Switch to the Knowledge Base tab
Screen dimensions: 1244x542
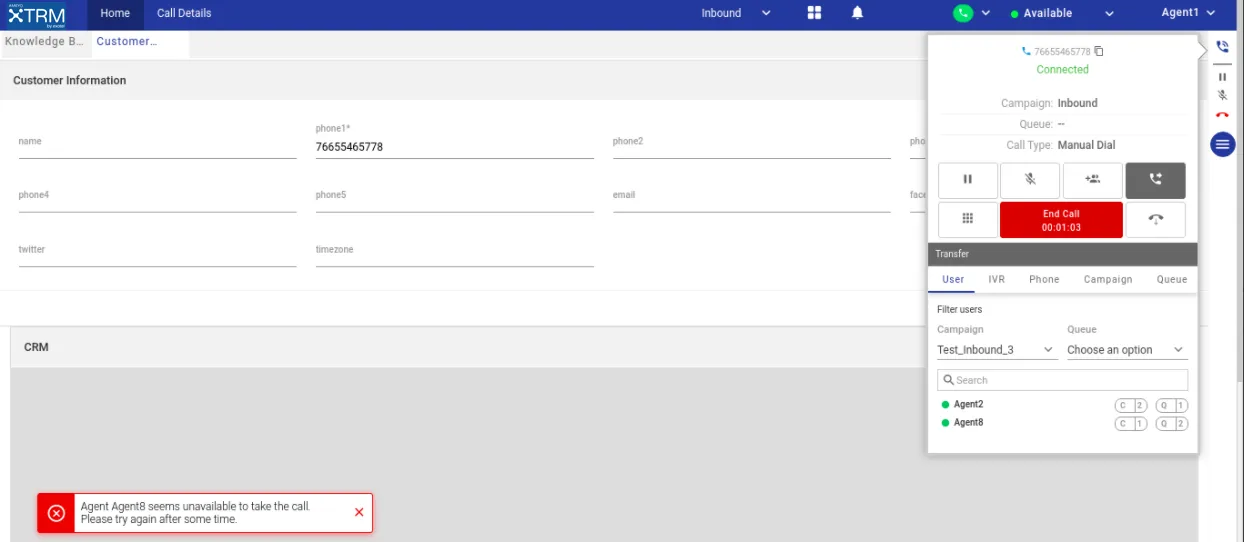(x=45, y=42)
